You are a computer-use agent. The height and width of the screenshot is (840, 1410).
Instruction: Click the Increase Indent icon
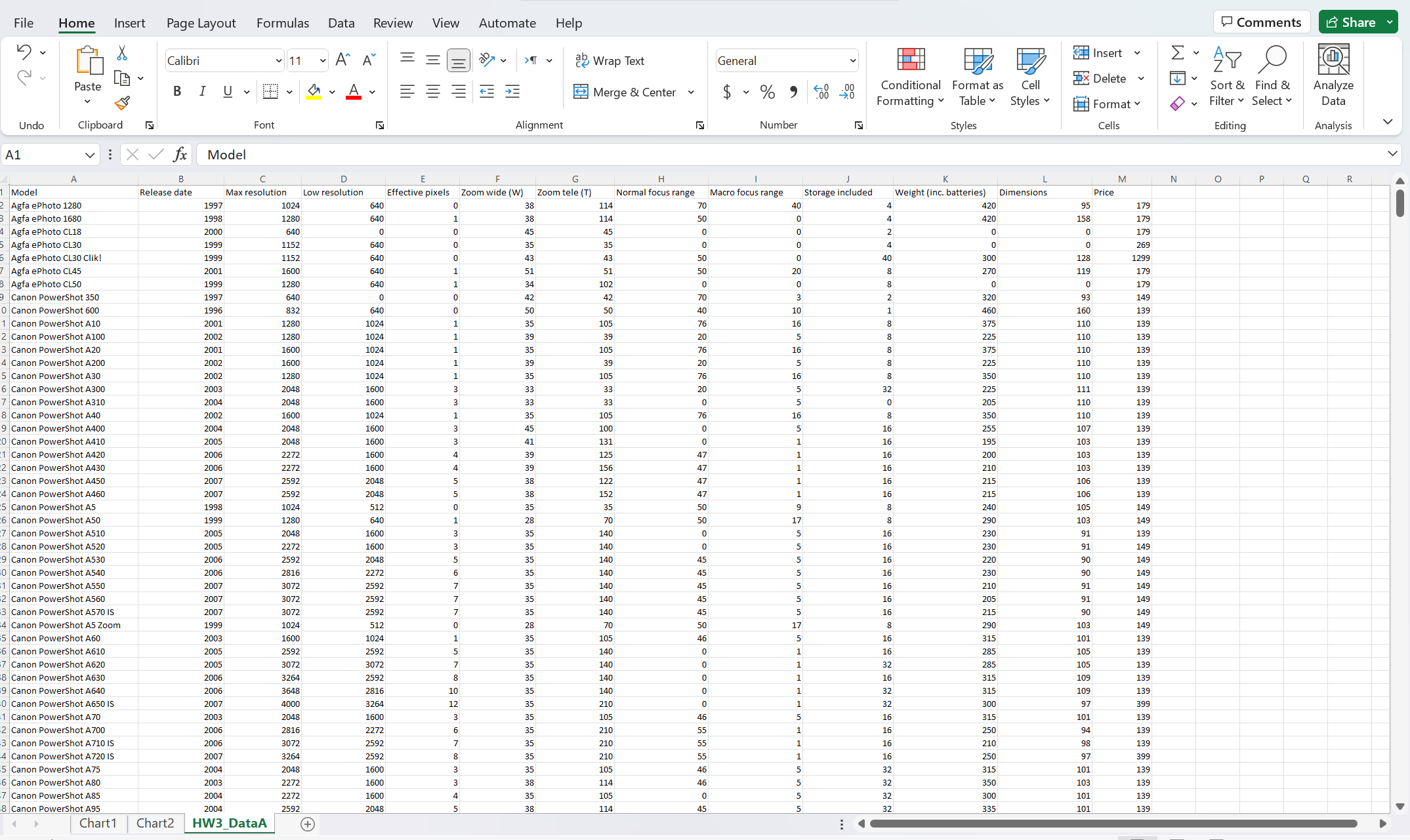(512, 92)
